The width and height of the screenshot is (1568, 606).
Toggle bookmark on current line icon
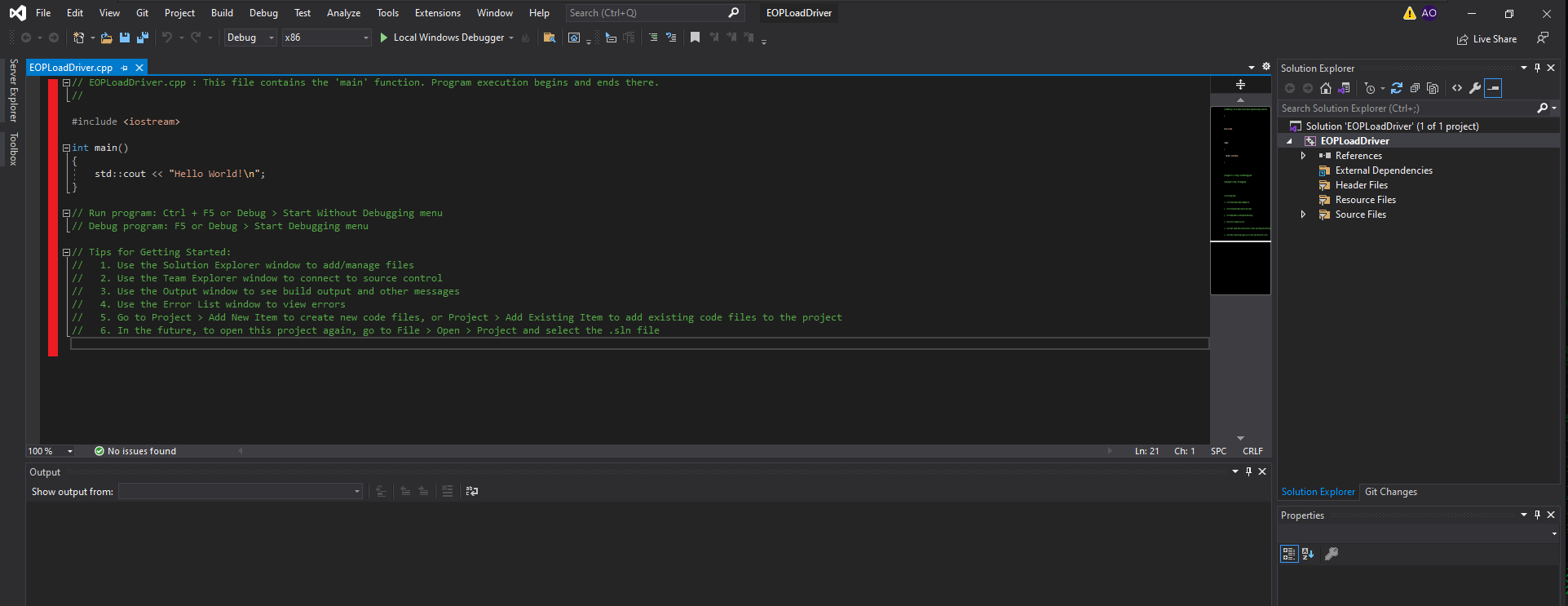[x=695, y=38]
